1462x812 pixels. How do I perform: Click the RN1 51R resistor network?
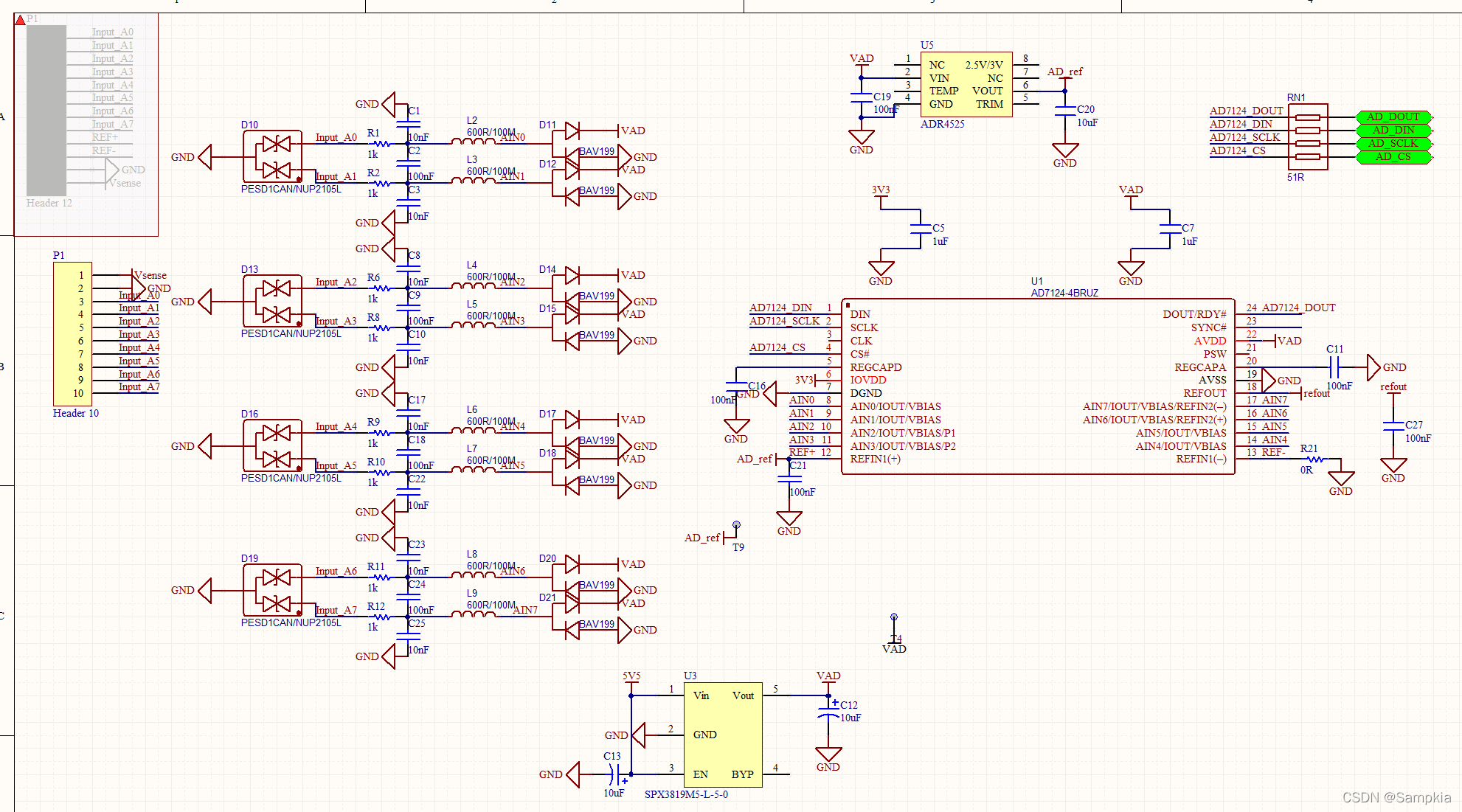click(x=1308, y=137)
